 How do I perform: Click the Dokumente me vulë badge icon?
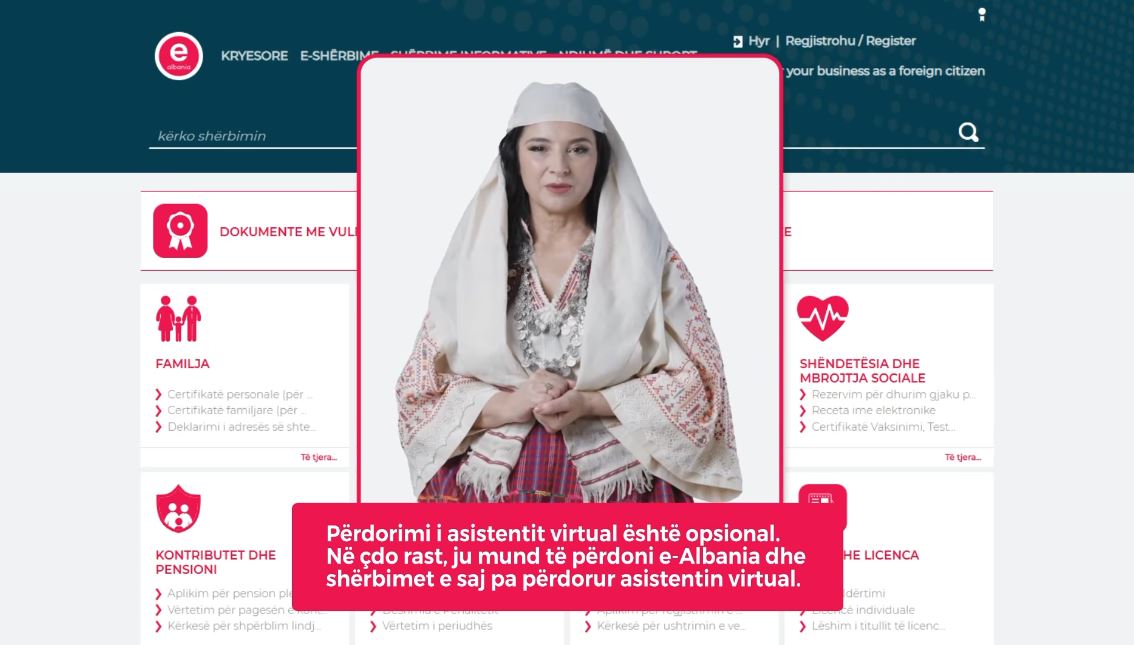pyautogui.click(x=180, y=231)
